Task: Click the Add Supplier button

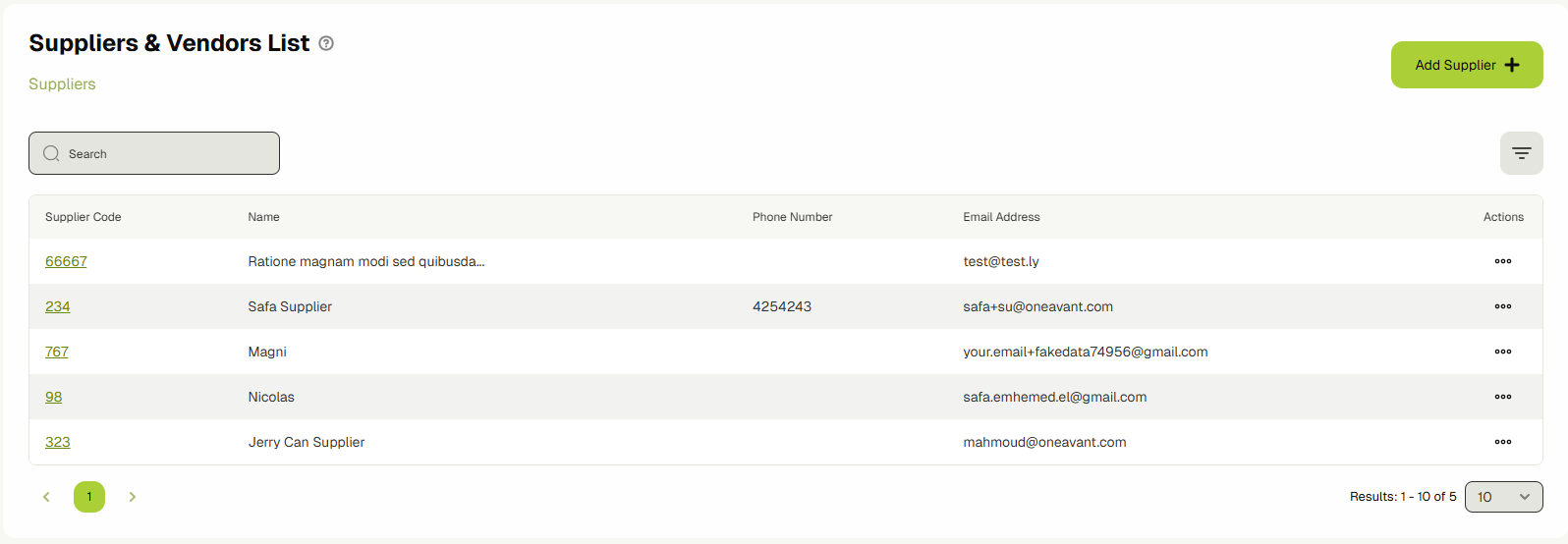Action: [1466, 65]
